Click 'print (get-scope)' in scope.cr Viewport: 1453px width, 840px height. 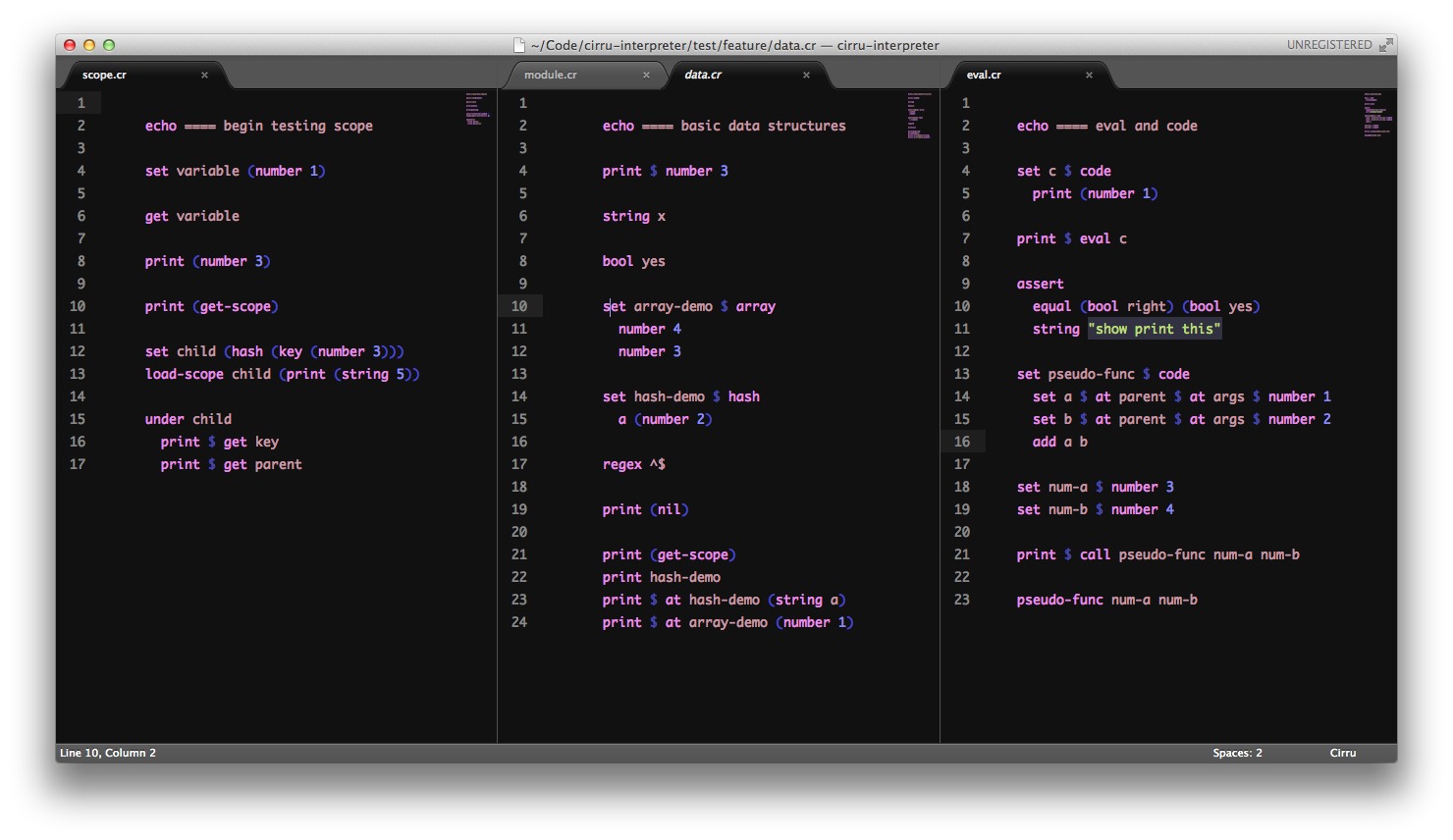212,306
